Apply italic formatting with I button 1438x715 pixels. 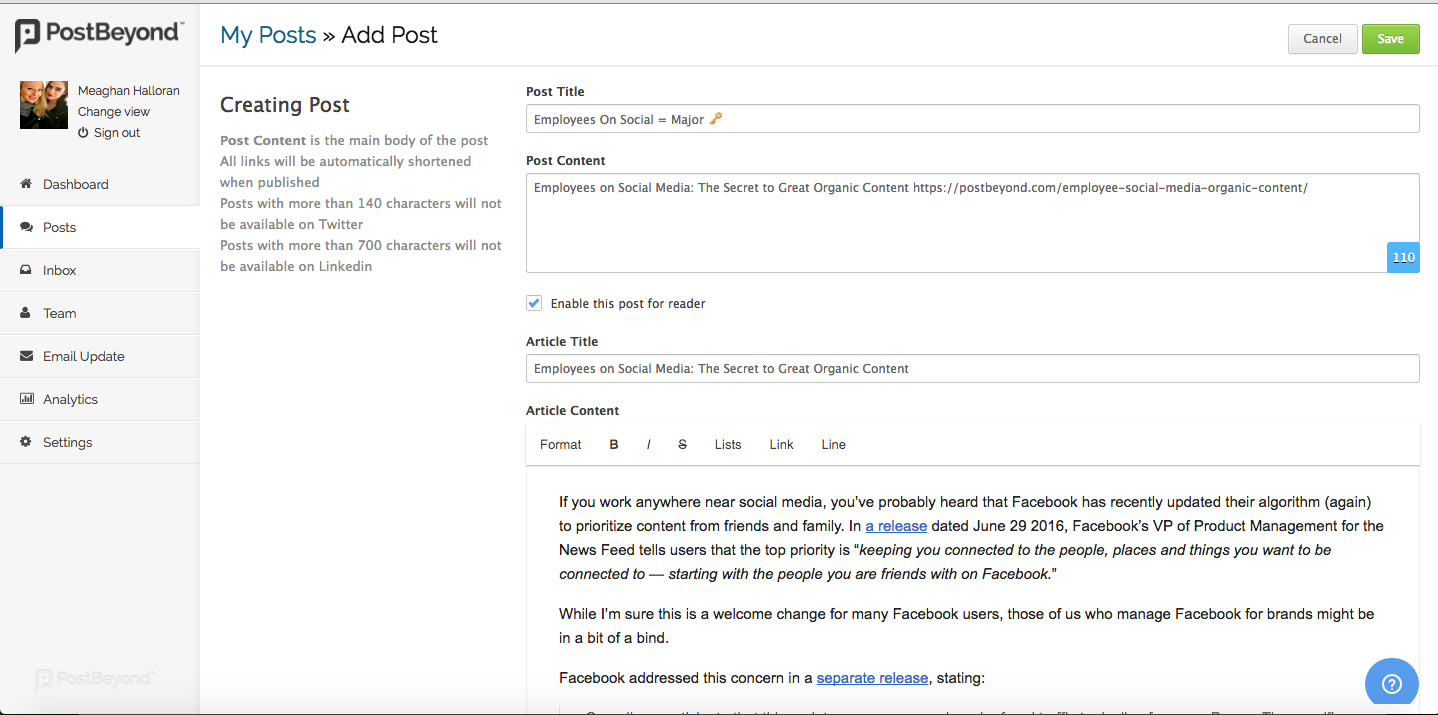click(648, 445)
